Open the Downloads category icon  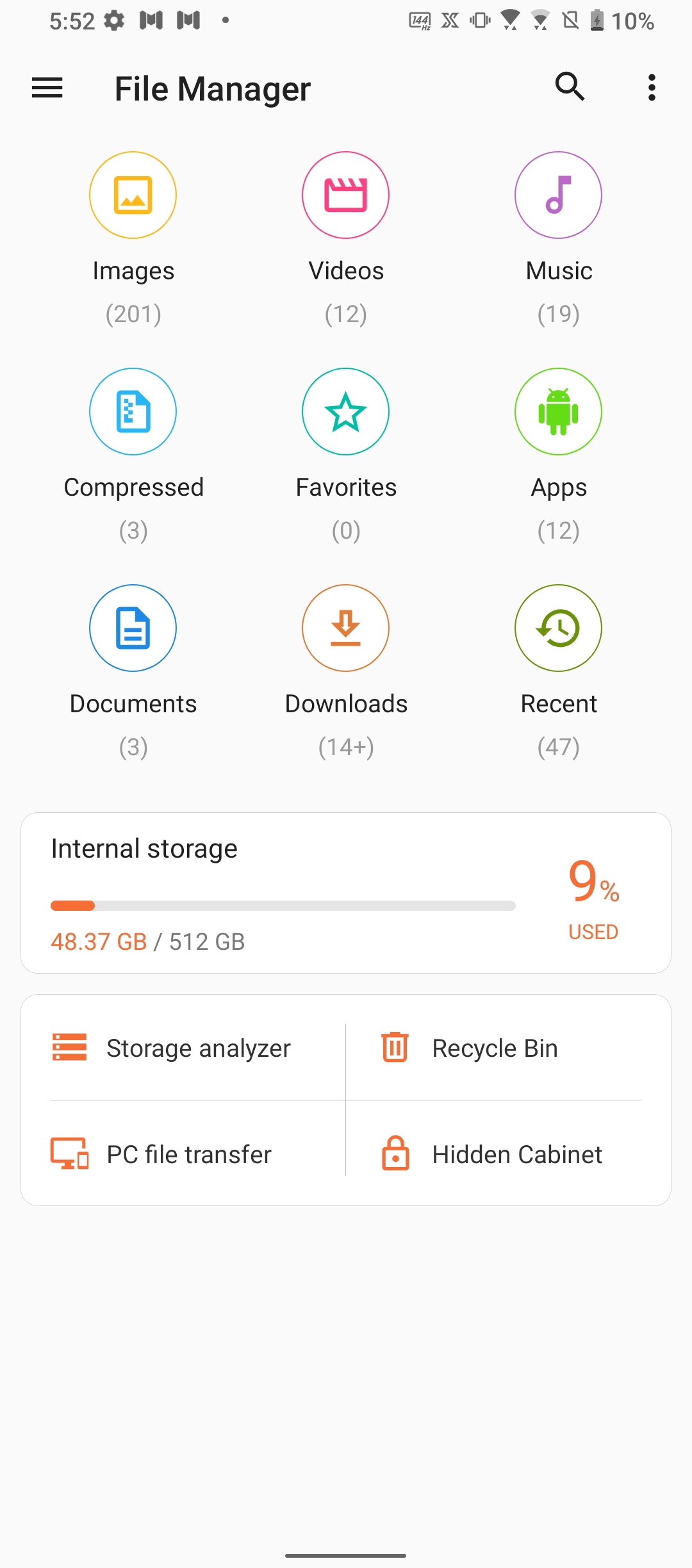click(345, 628)
